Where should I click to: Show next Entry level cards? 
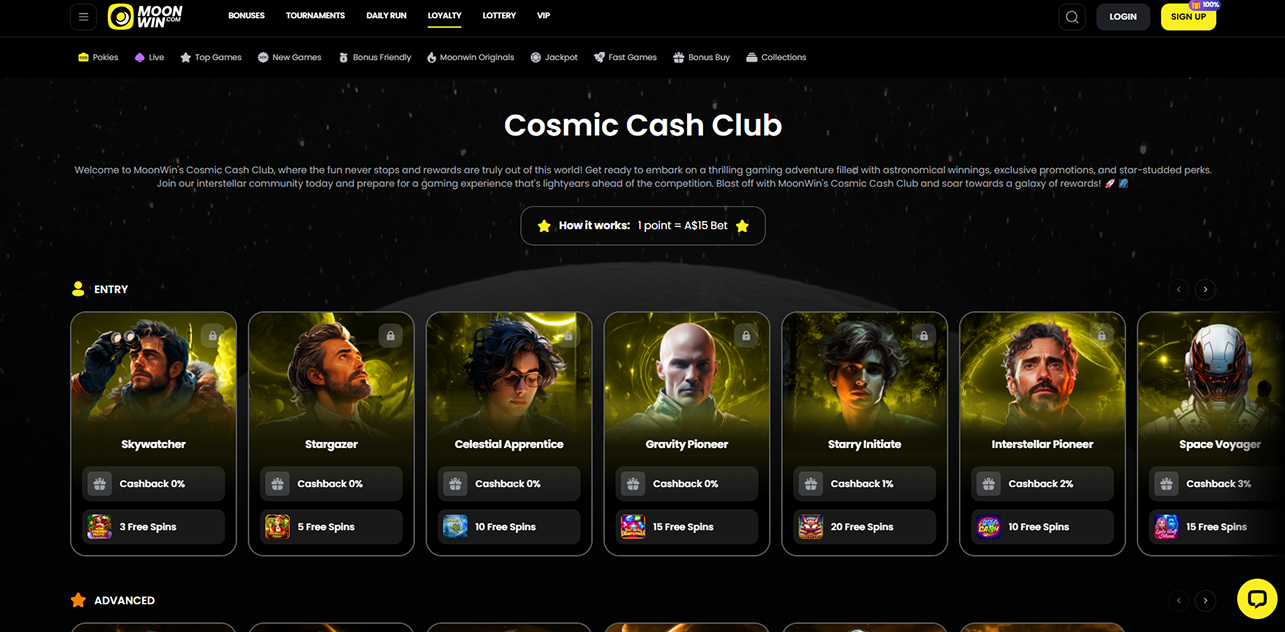click(x=1205, y=289)
